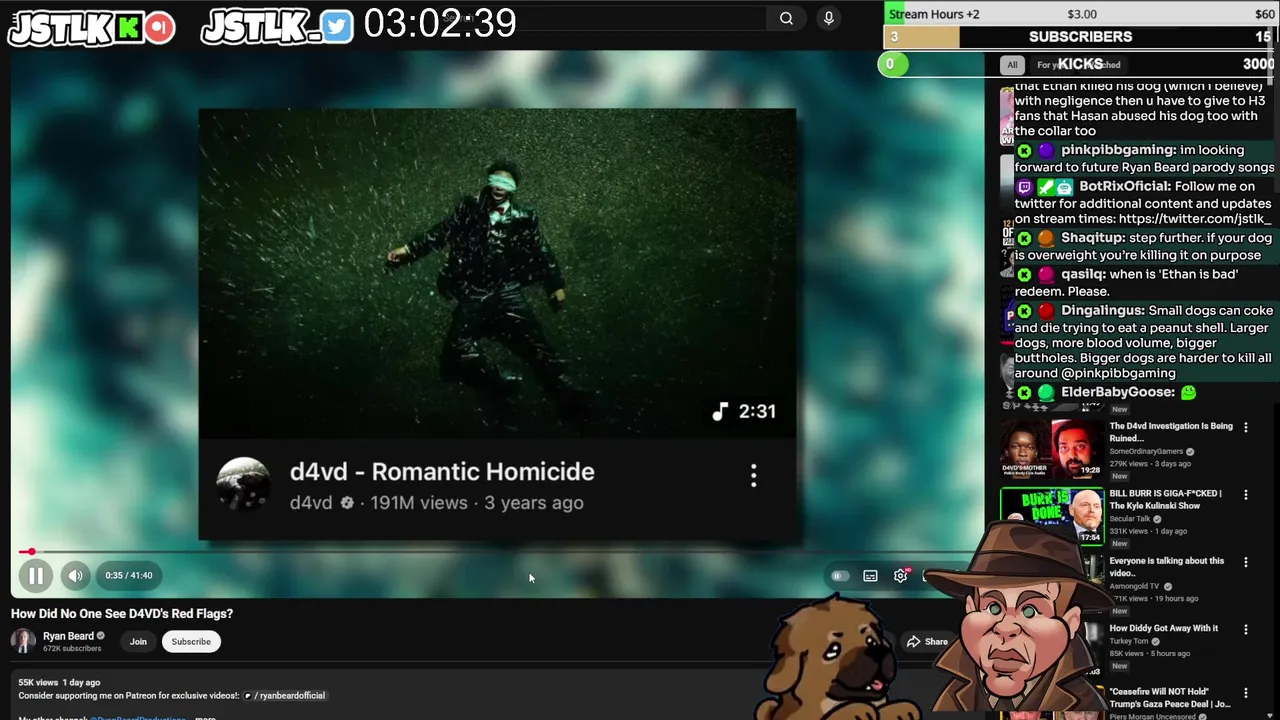Click the Bill Burr video thumbnail
This screenshot has height=720, width=1280.
[1051, 515]
